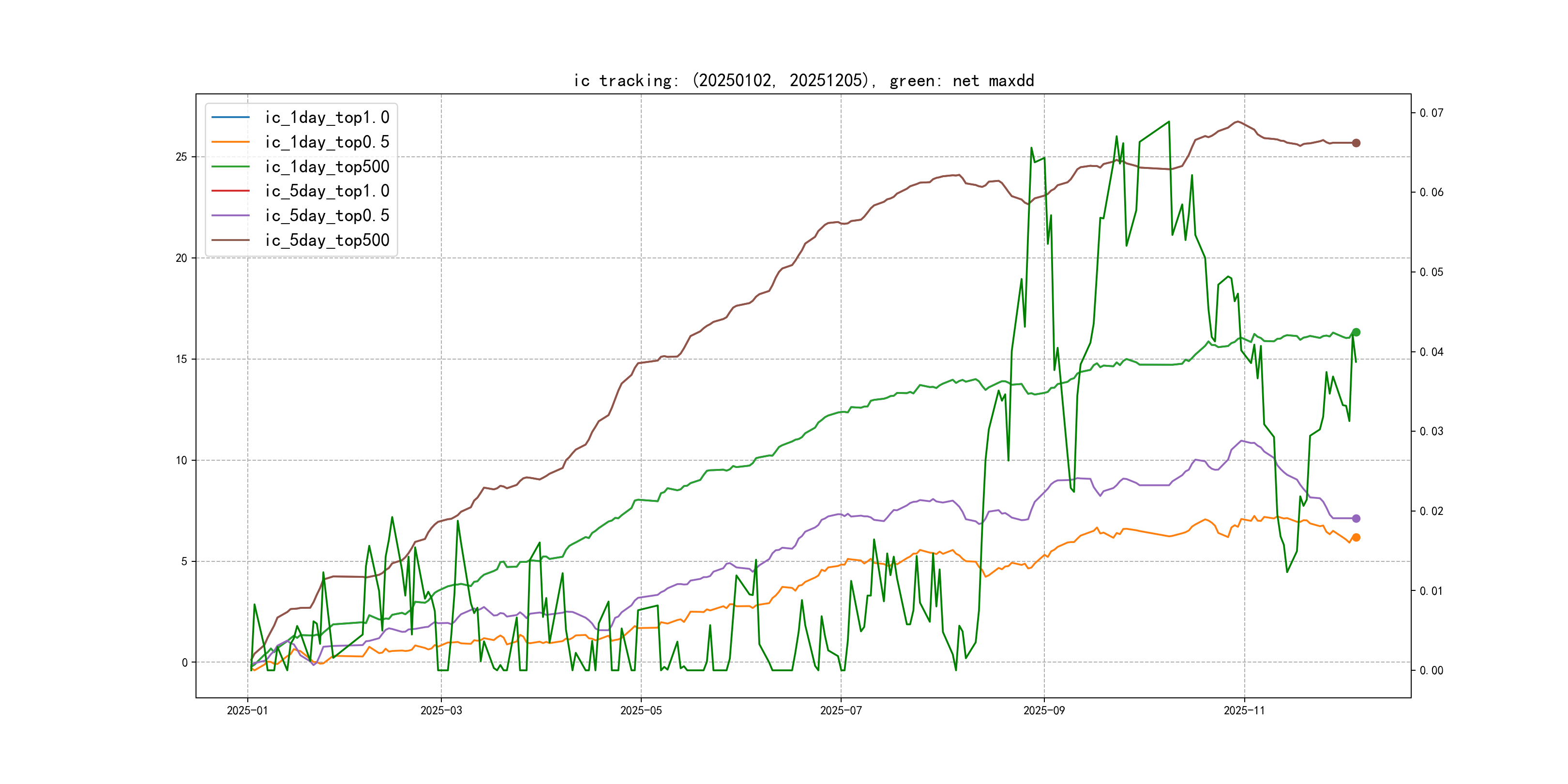Click the 2025-03 x-axis tick label
Image resolution: width=1568 pixels, height=784 pixels.
point(441,710)
